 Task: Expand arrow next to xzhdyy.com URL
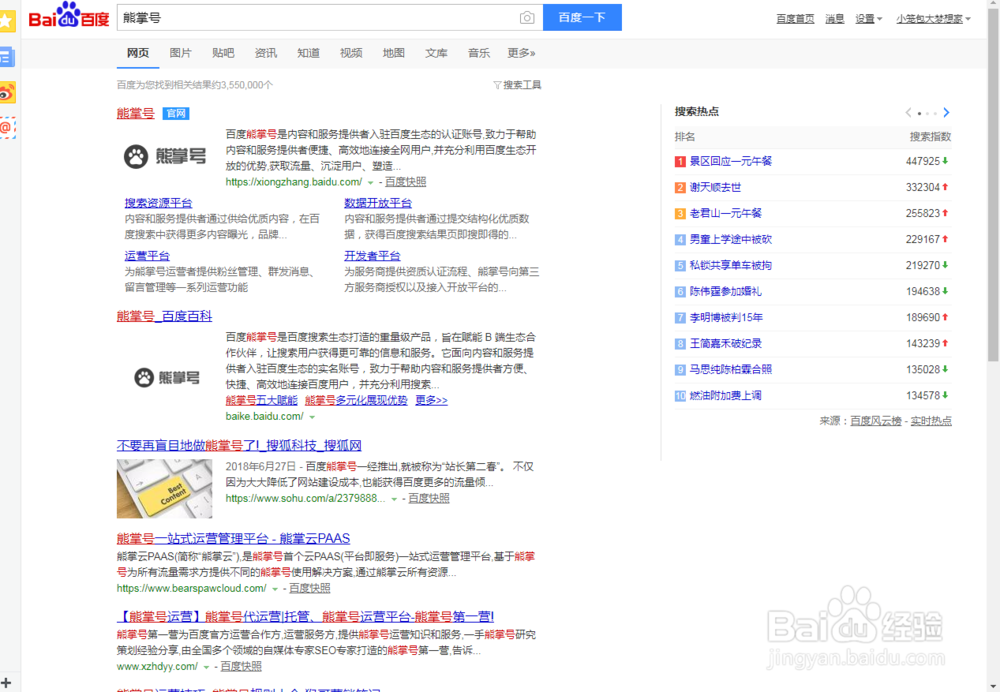coord(206,667)
